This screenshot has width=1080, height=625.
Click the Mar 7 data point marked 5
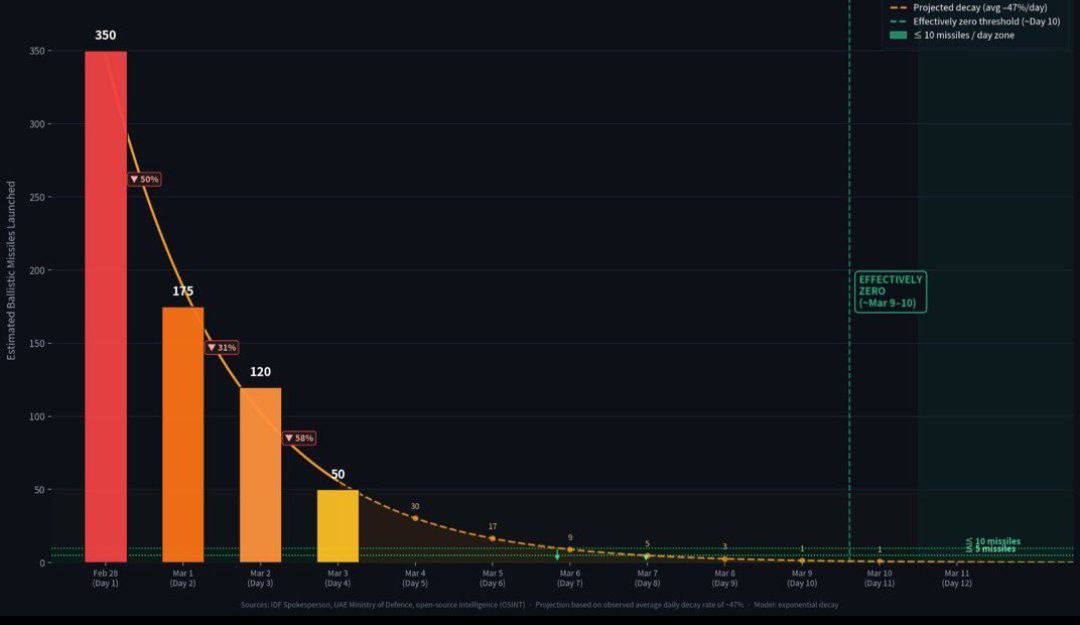[647, 555]
